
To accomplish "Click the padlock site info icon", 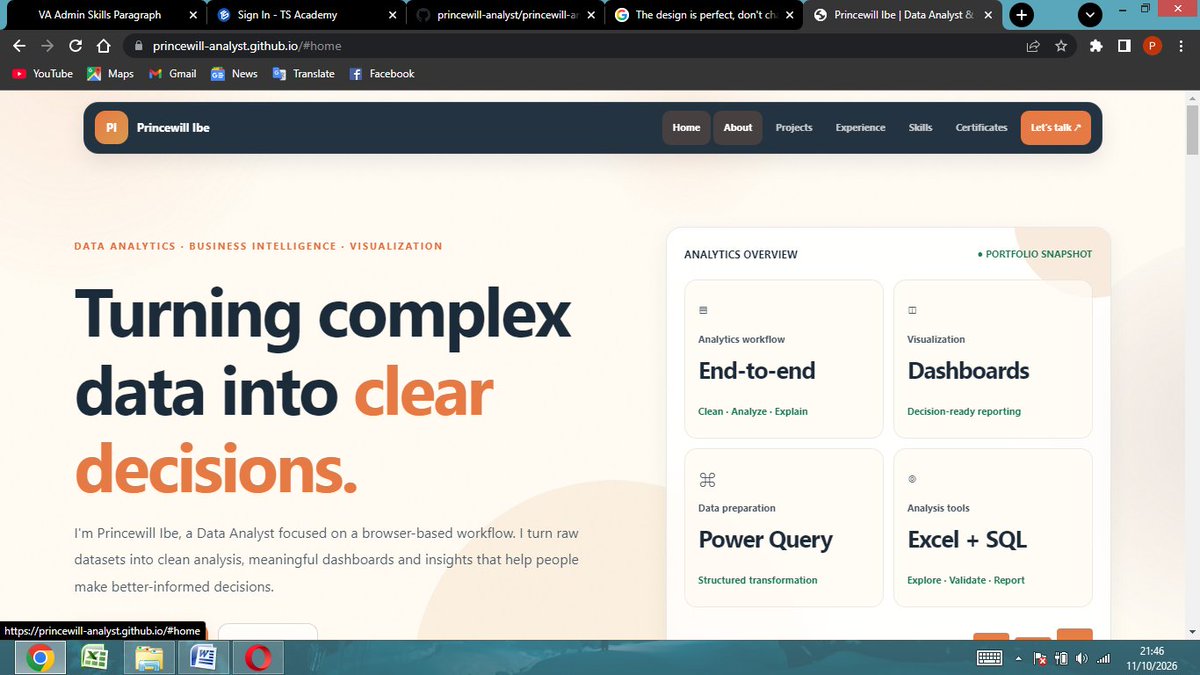I will tap(138, 46).
